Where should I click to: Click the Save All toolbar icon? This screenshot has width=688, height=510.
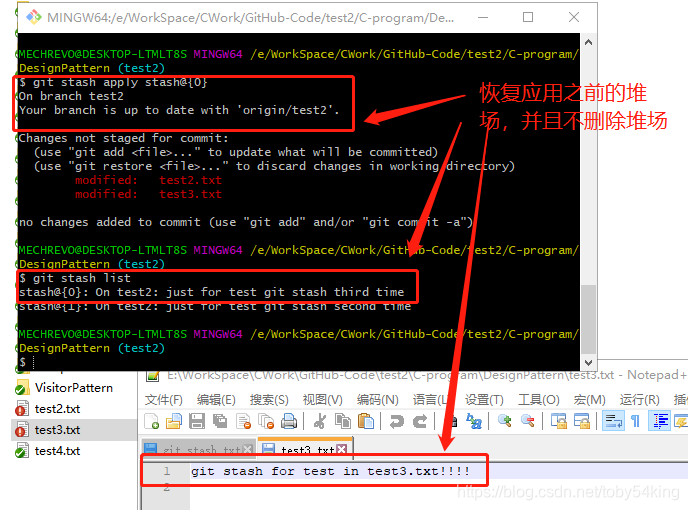pyautogui.click(x=220, y=421)
